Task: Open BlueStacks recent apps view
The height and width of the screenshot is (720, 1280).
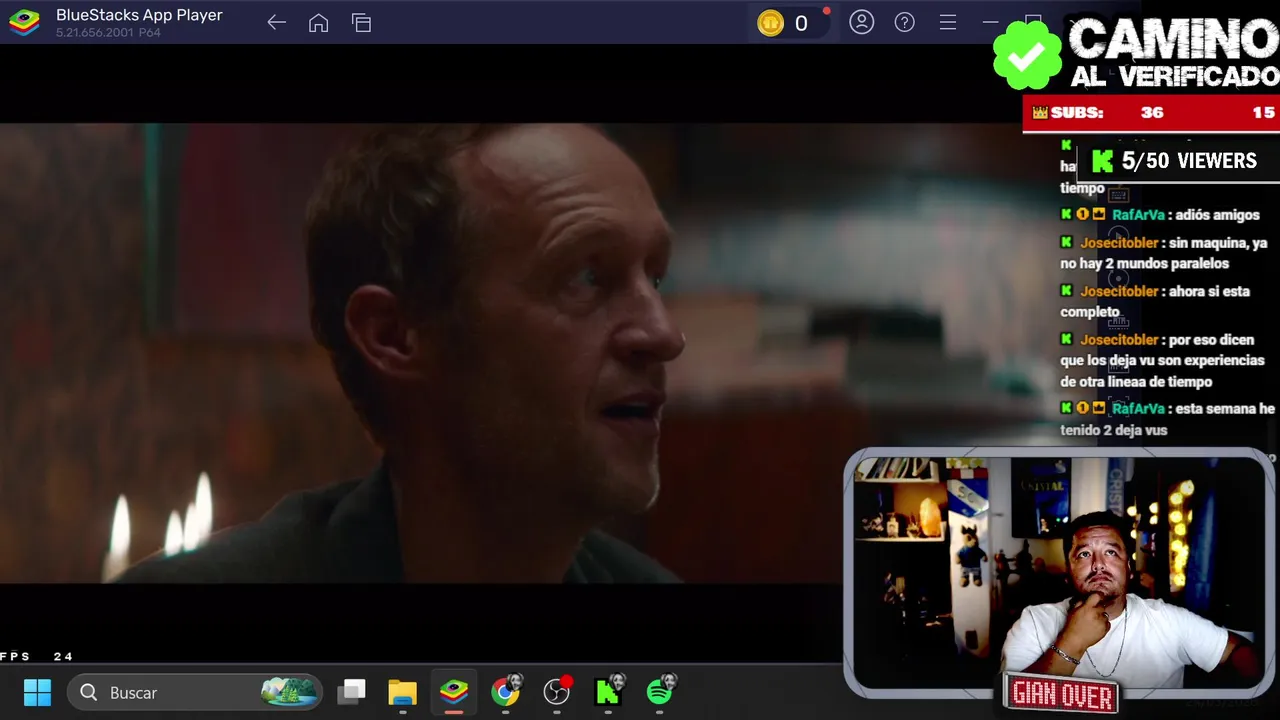Action: [361, 23]
